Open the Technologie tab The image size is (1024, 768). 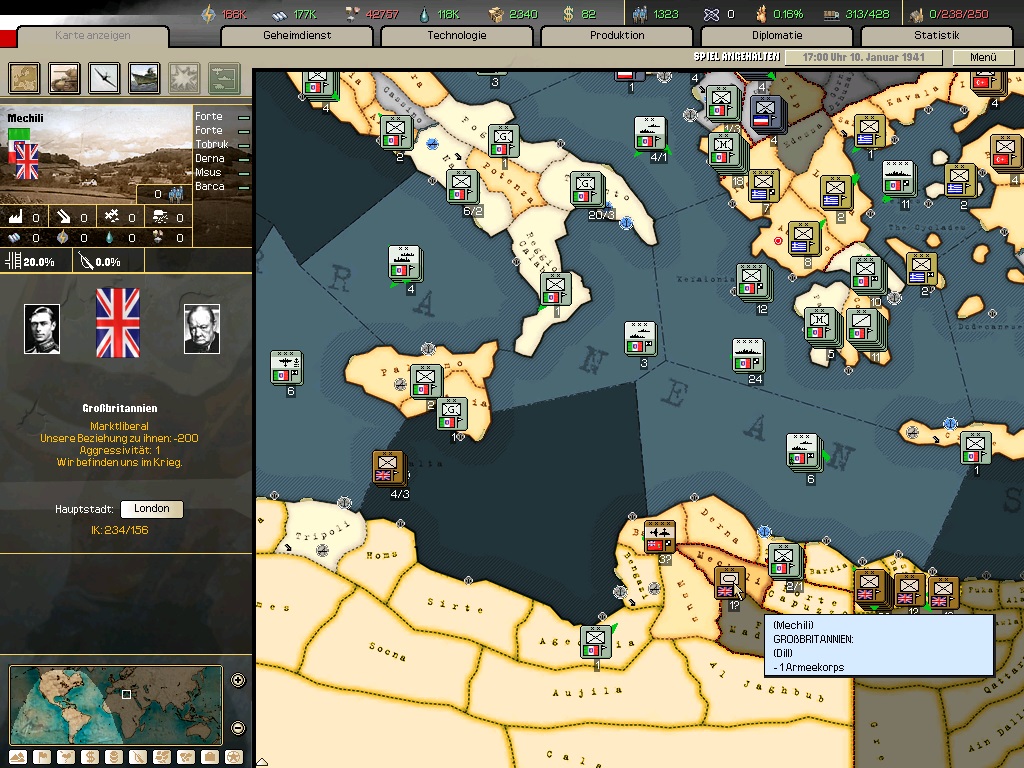coord(457,36)
